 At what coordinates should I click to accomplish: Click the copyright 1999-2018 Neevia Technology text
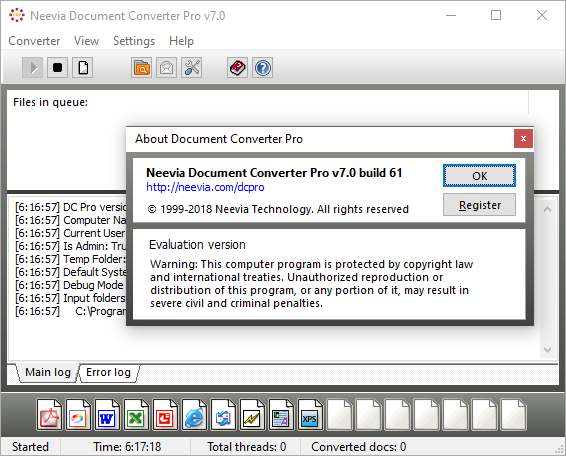click(x=278, y=209)
